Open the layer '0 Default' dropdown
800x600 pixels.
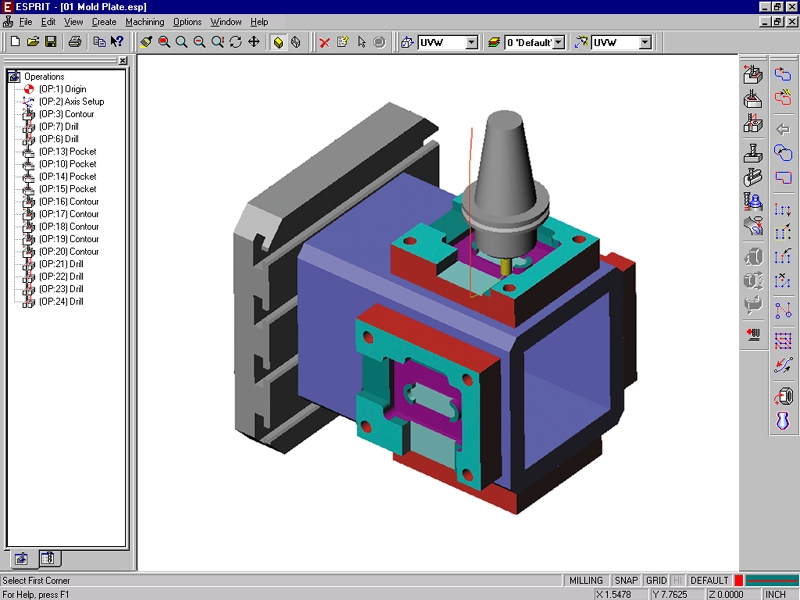pyautogui.click(x=558, y=42)
